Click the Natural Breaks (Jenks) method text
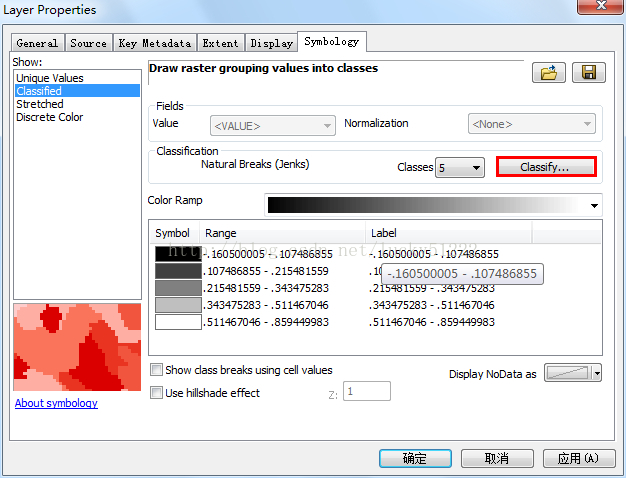 [x=255, y=164]
